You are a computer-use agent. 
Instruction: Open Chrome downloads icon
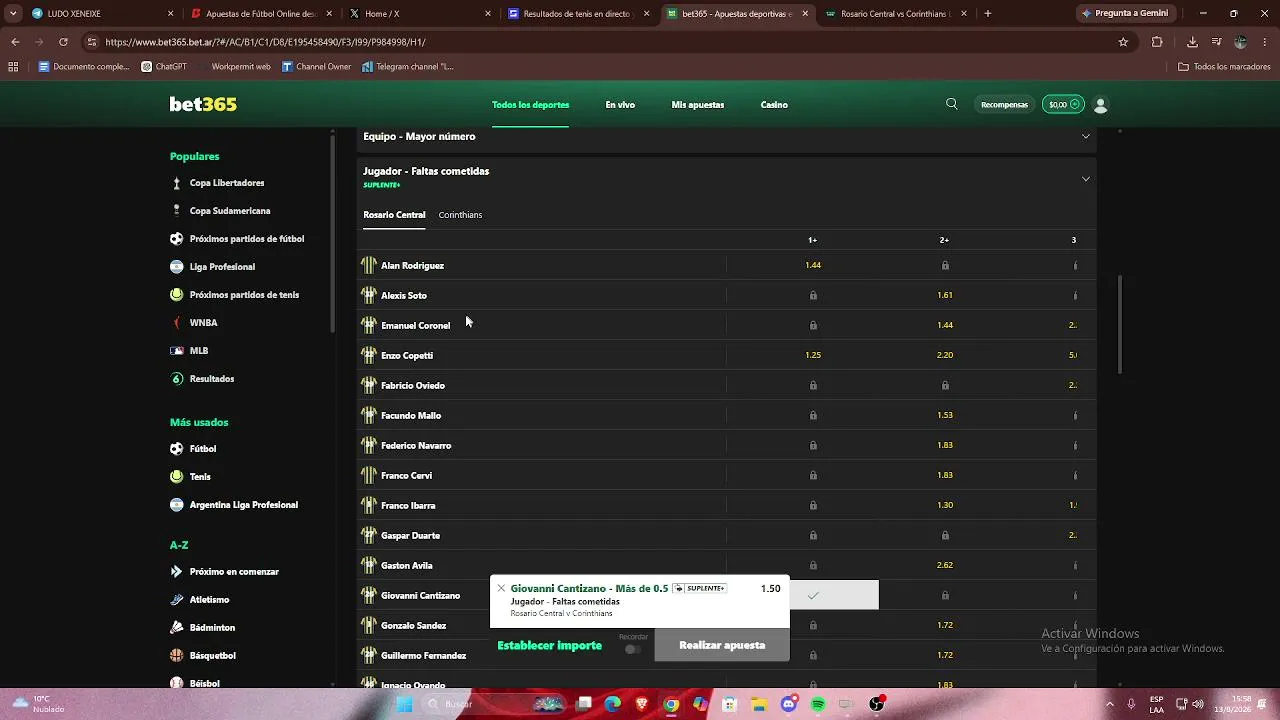[x=1192, y=42]
